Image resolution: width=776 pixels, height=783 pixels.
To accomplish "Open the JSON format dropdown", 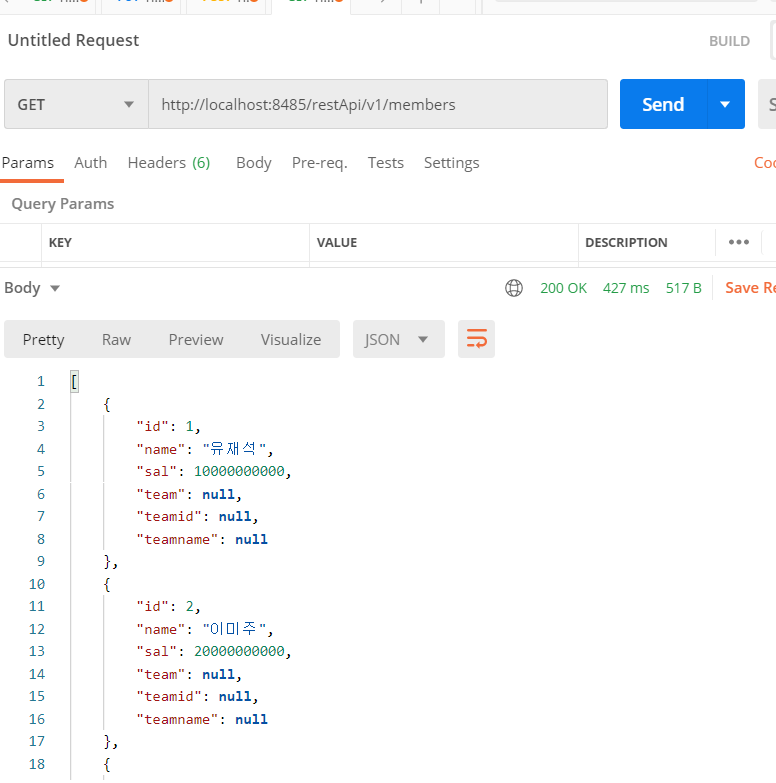I will (398, 340).
